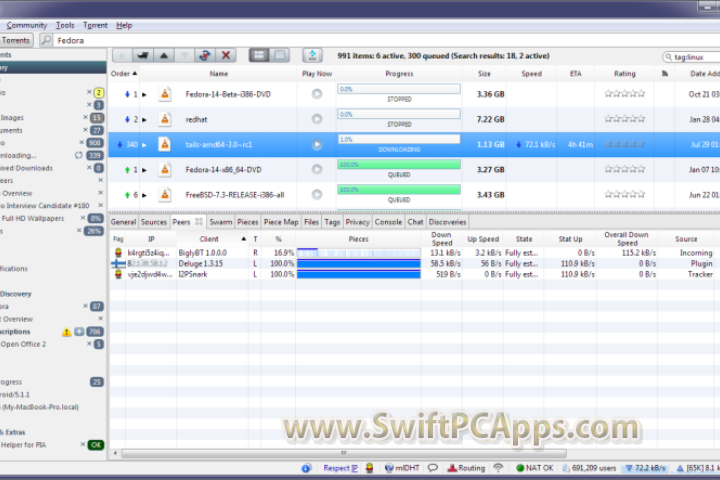Viewport: 720px width, 480px height.
Task: Switch to the Discoveries tab
Action: pos(447,222)
